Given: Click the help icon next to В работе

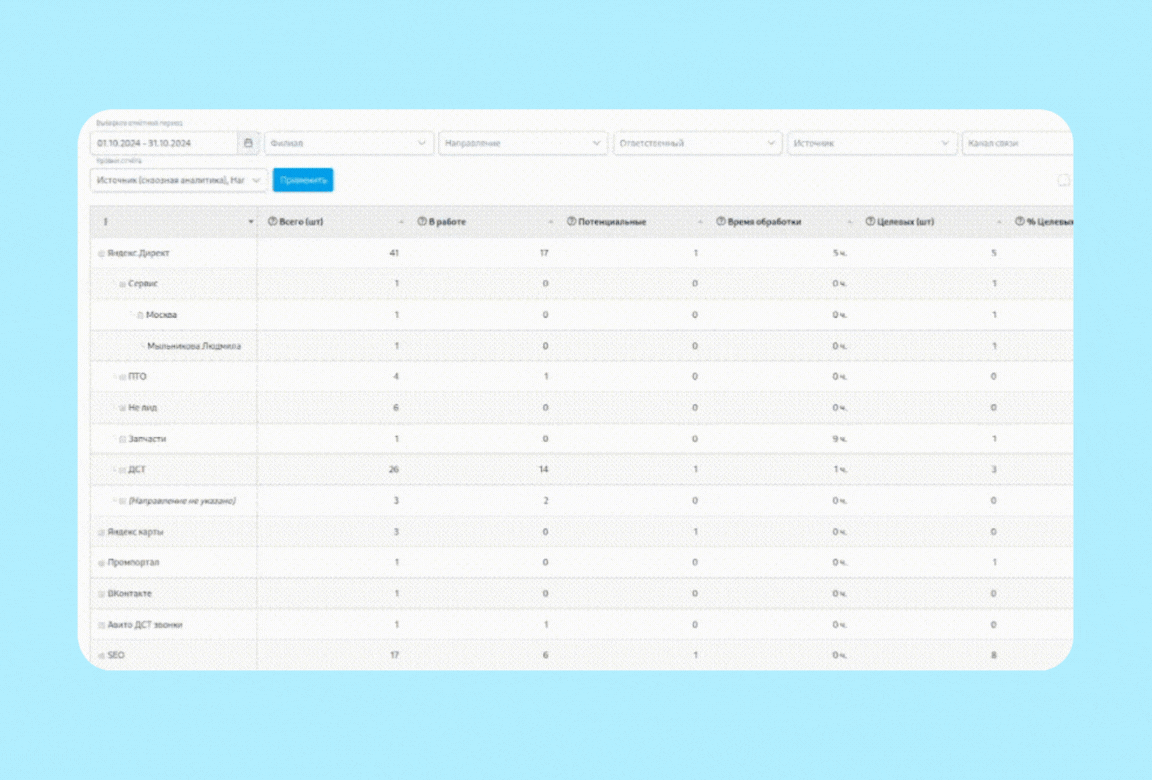Looking at the screenshot, I should coord(422,222).
